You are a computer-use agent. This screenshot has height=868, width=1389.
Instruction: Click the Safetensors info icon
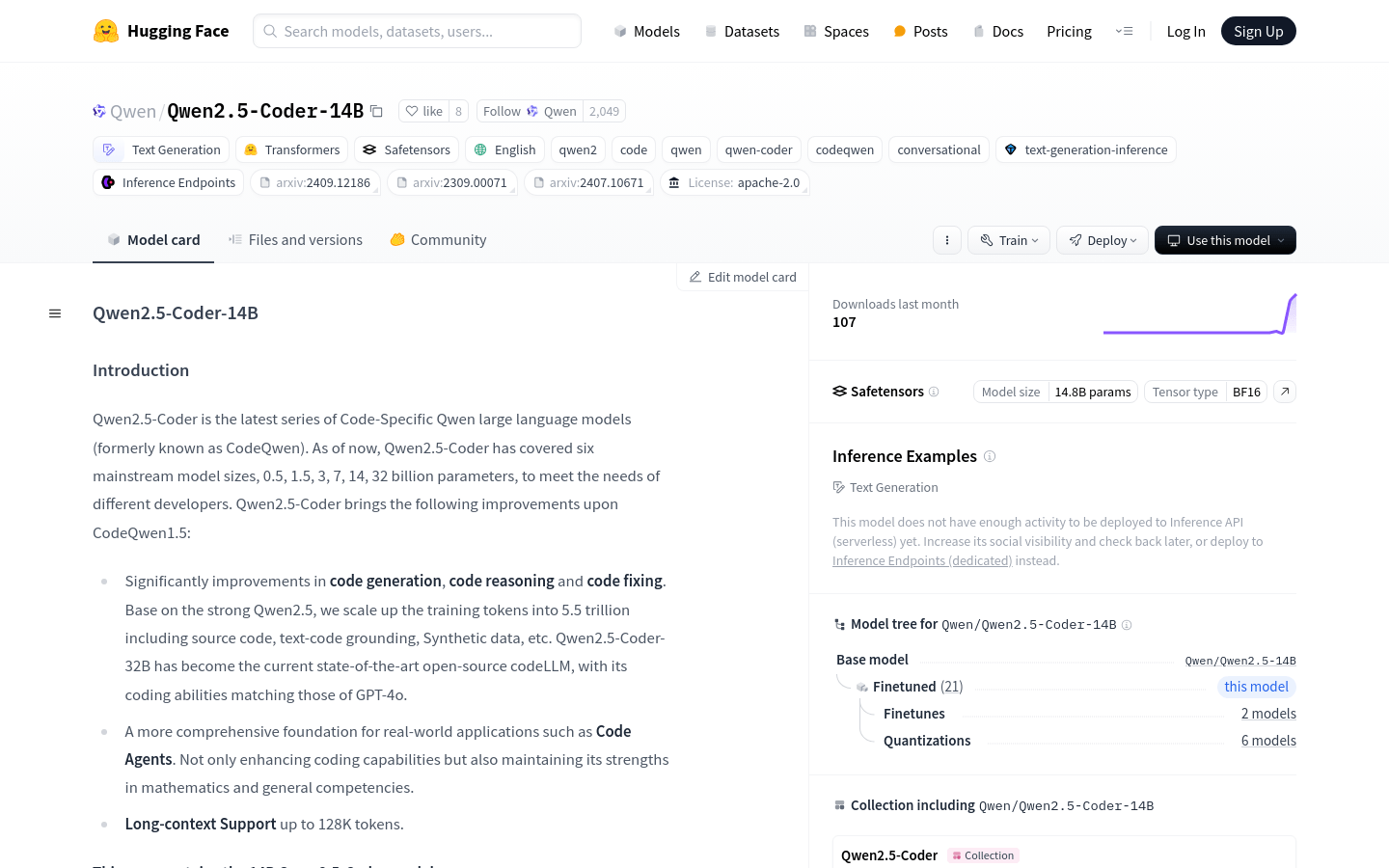click(934, 392)
